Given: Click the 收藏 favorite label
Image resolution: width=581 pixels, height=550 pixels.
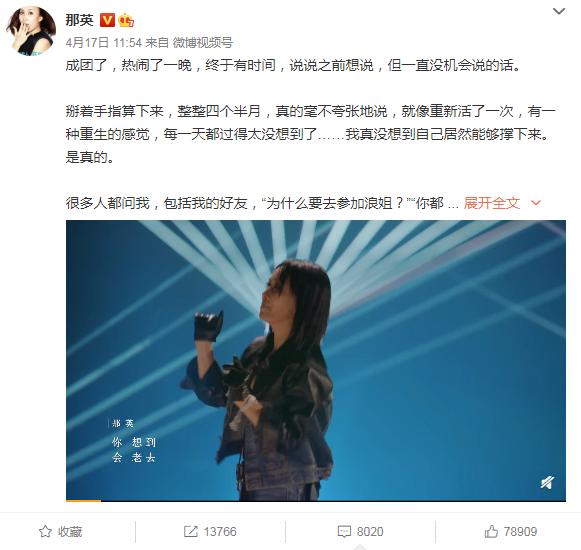Looking at the screenshot, I should pyautogui.click(x=70, y=532).
